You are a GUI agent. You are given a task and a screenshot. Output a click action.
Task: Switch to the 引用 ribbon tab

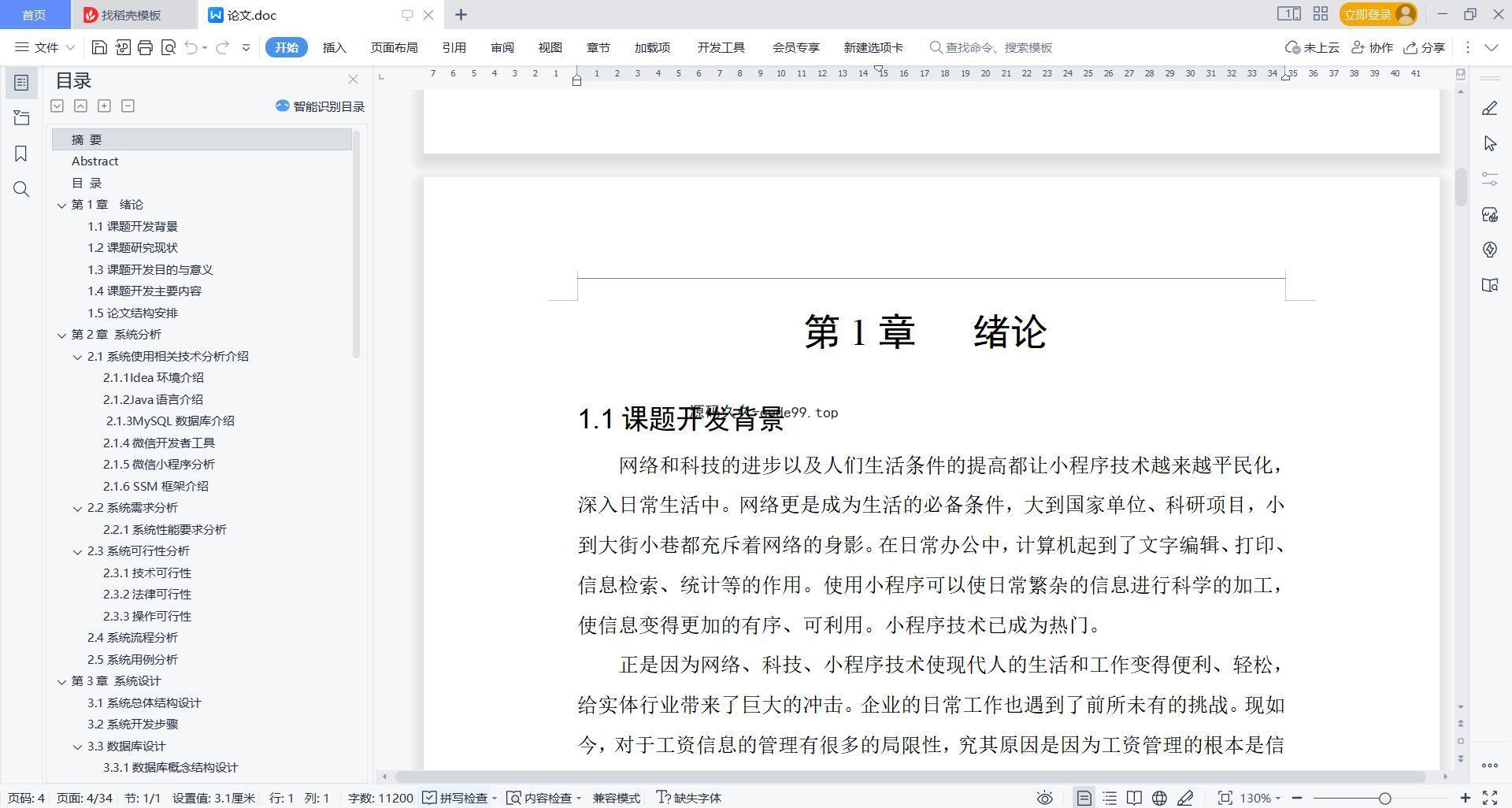pyautogui.click(x=454, y=47)
